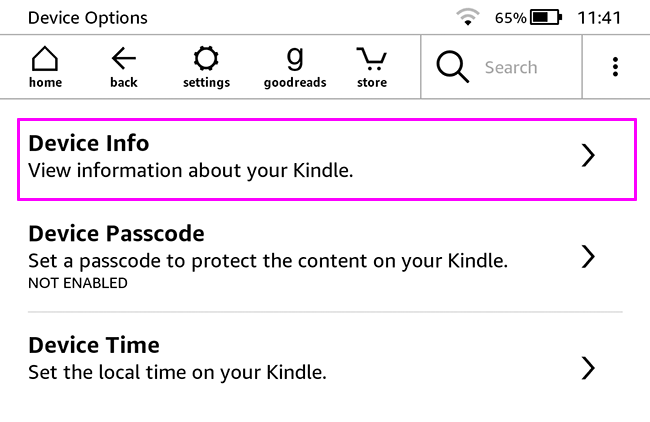Tap the magnifying glass search icon

453,67
